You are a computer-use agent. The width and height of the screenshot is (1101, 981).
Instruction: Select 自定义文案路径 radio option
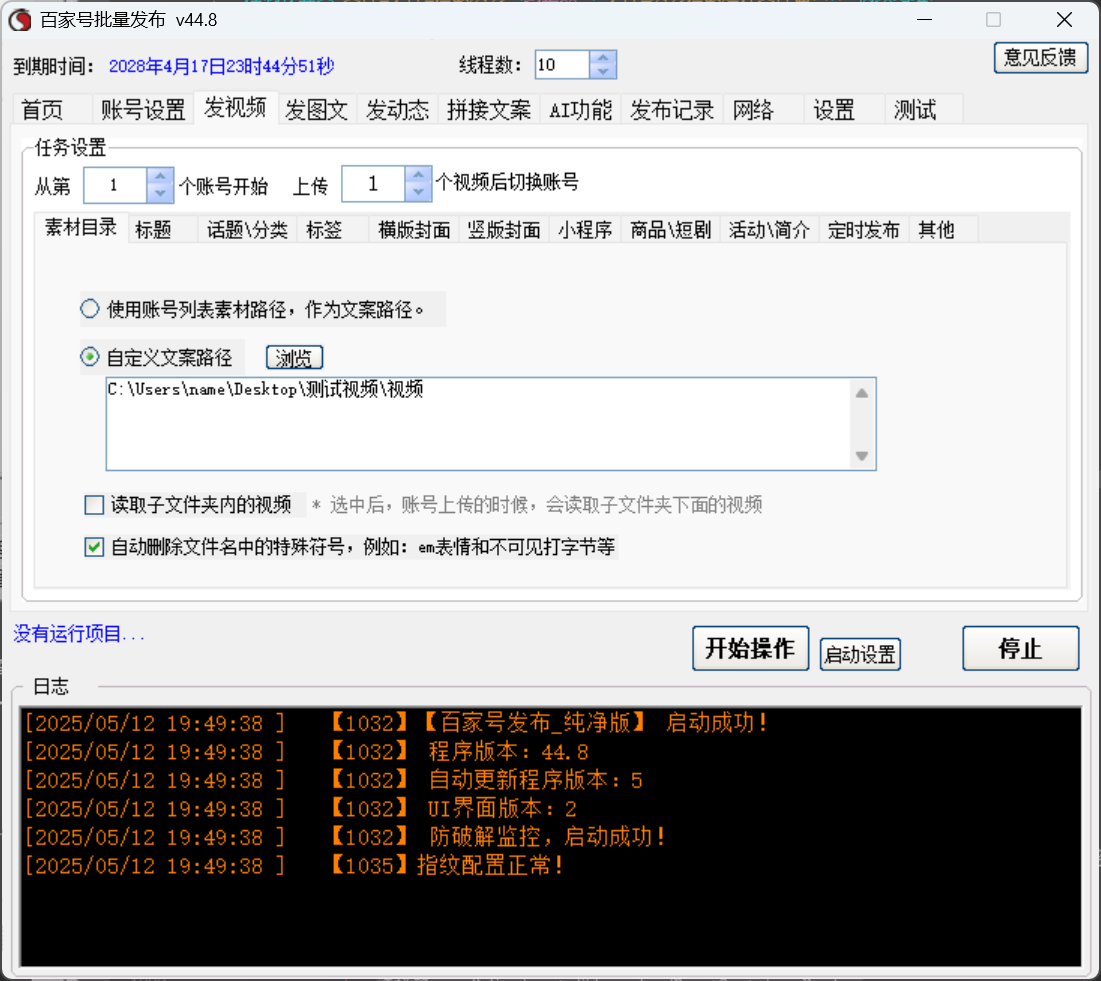(x=90, y=357)
